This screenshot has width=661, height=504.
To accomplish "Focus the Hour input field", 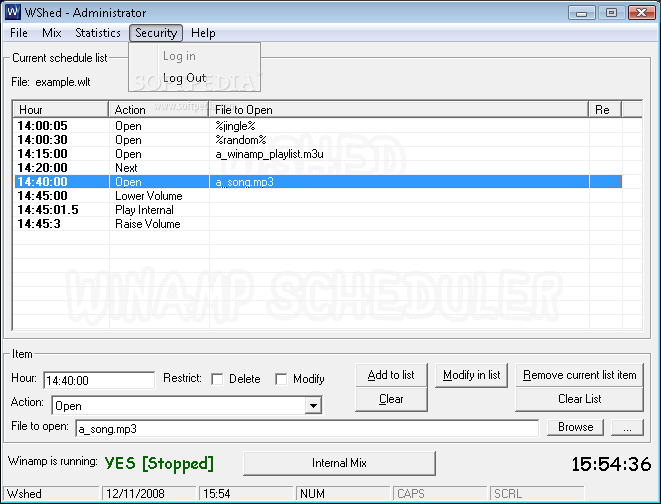I will (99, 381).
